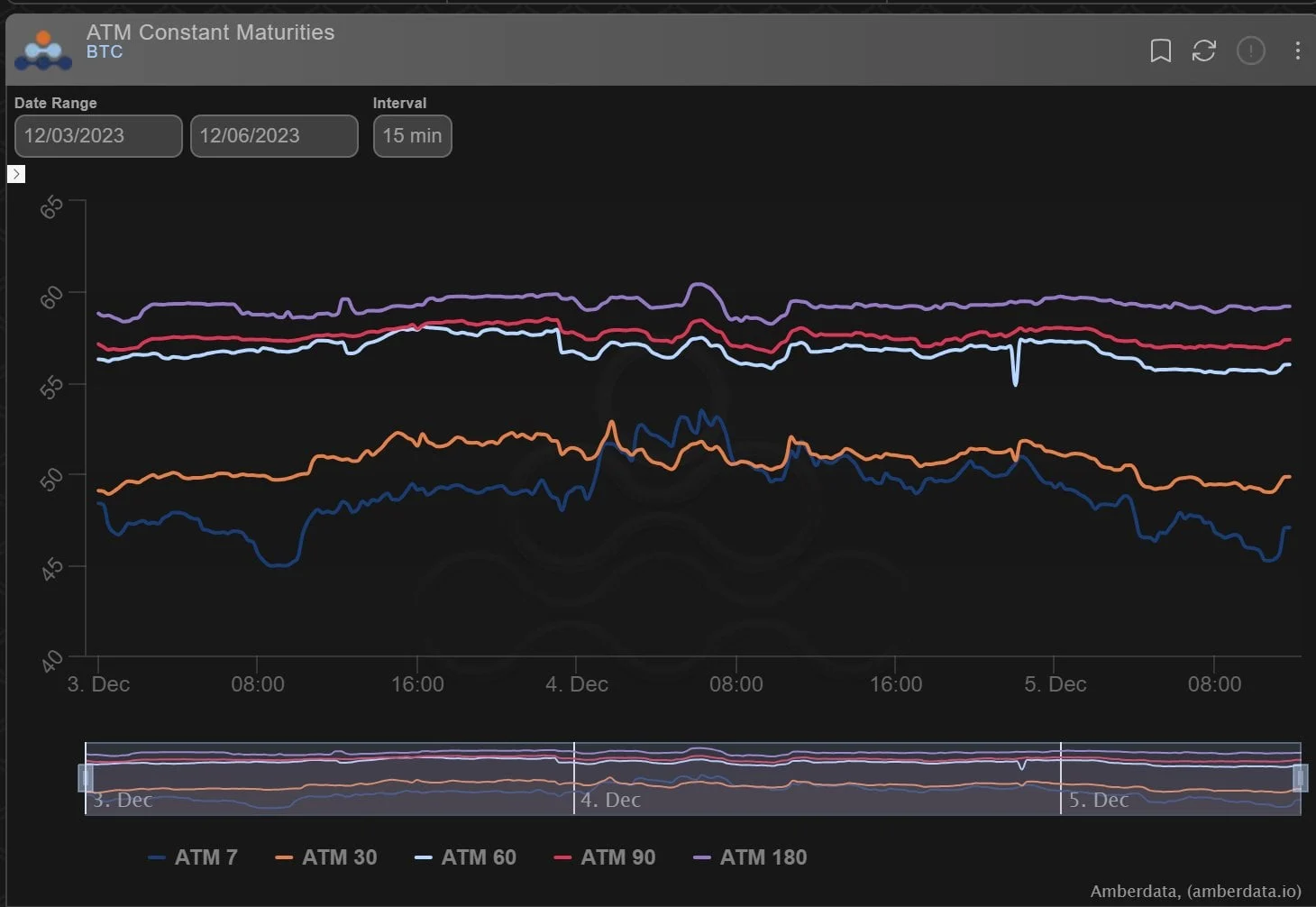Toggle the ATM 7 series in legend
Image resolution: width=1316 pixels, height=907 pixels.
coord(193,857)
